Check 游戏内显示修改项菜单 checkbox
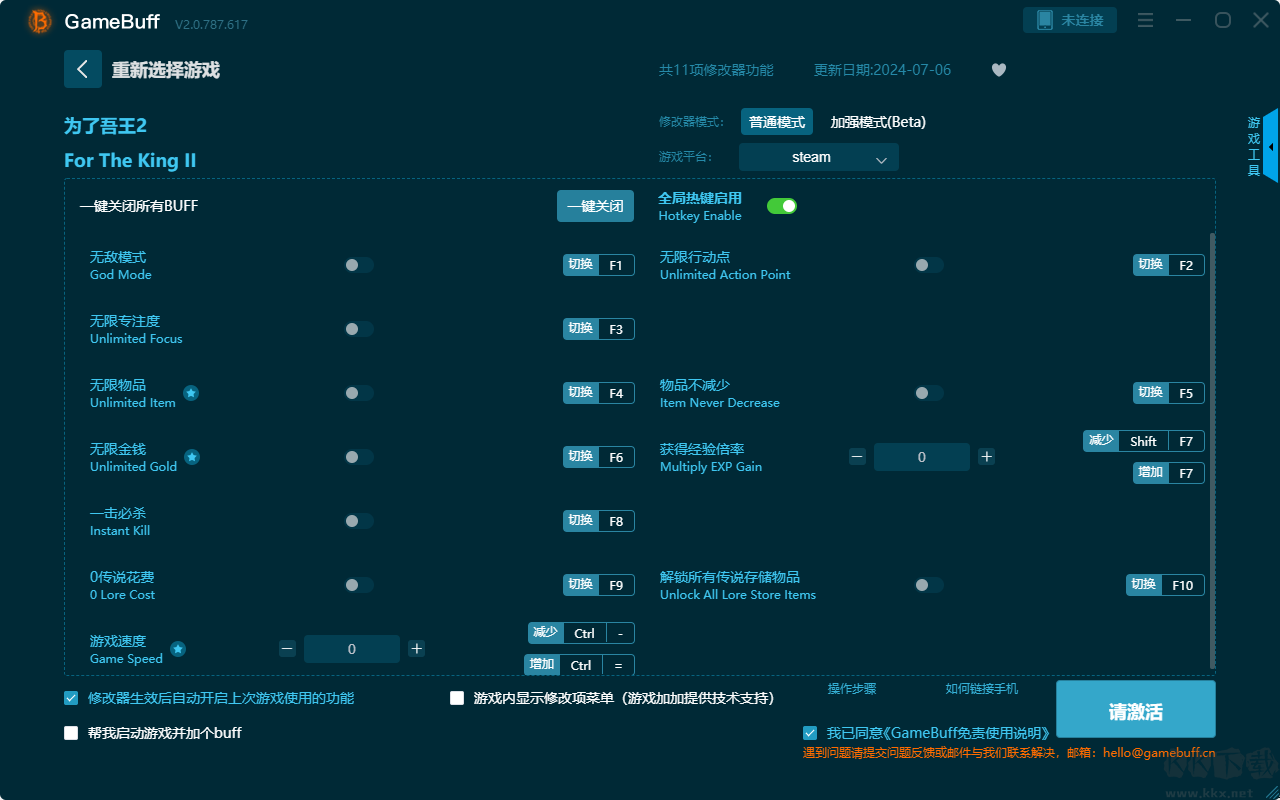This screenshot has width=1280, height=800. [457, 698]
